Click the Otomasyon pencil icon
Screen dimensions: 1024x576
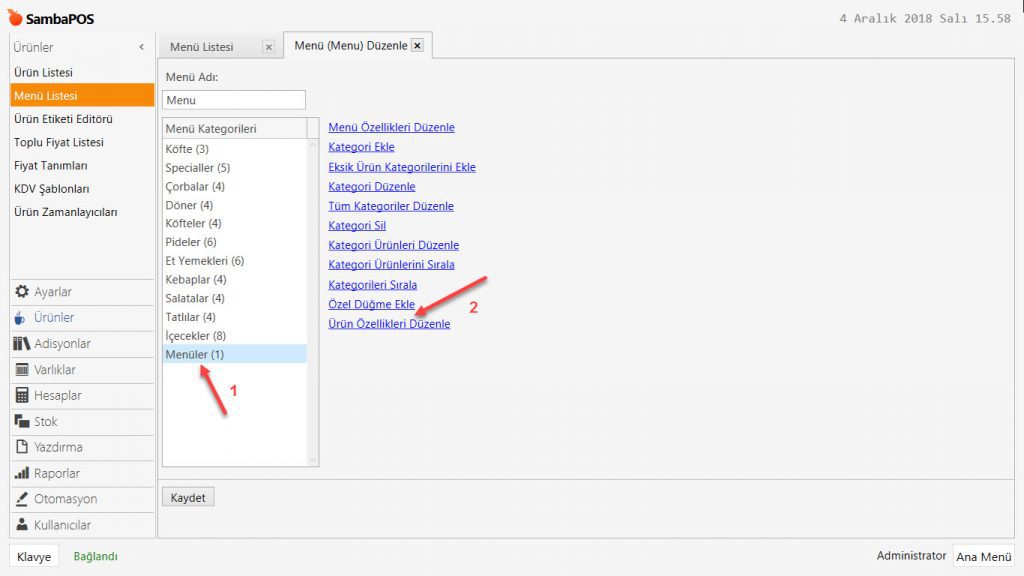pyautogui.click(x=22, y=499)
